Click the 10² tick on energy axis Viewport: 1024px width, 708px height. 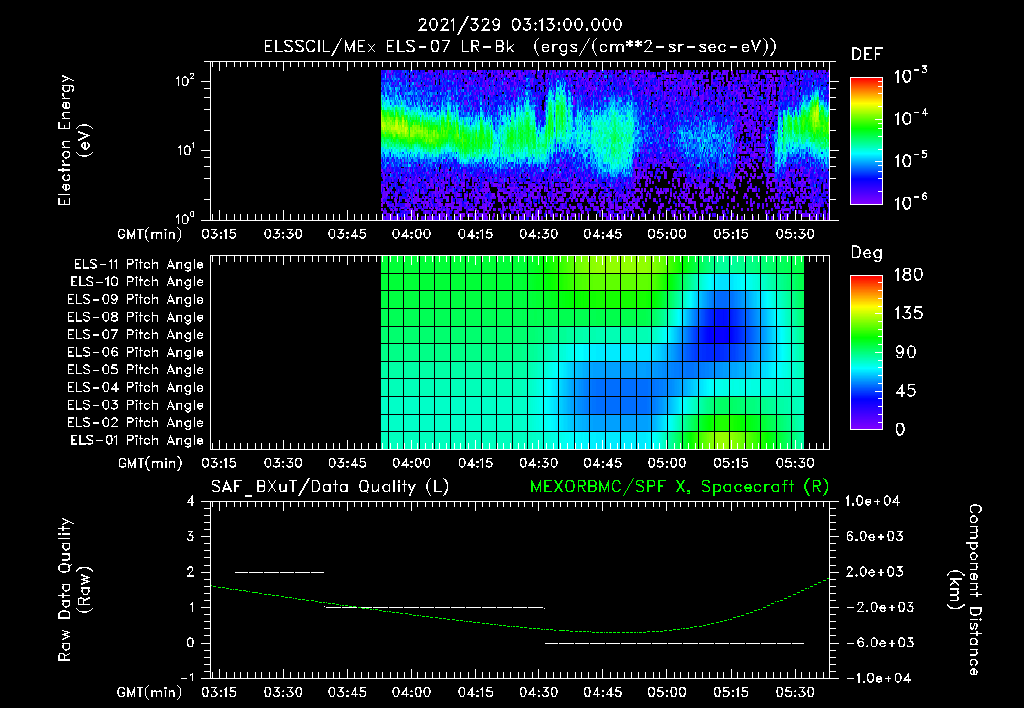point(185,82)
